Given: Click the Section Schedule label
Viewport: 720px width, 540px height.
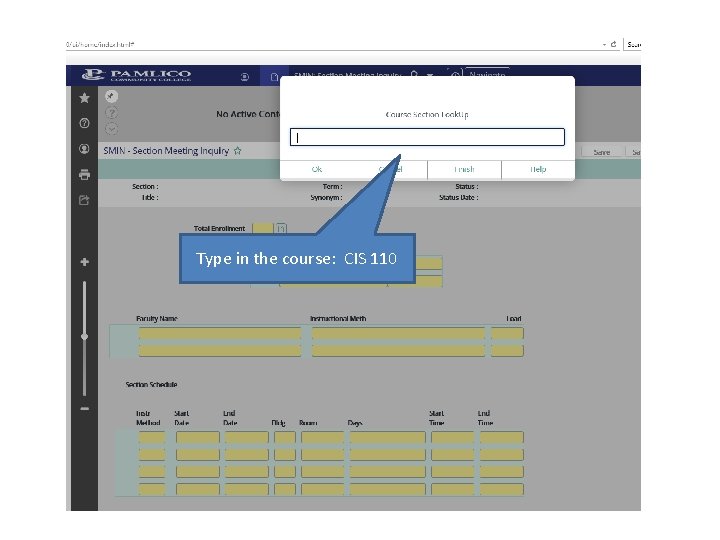Looking at the screenshot, I should coord(152,384).
